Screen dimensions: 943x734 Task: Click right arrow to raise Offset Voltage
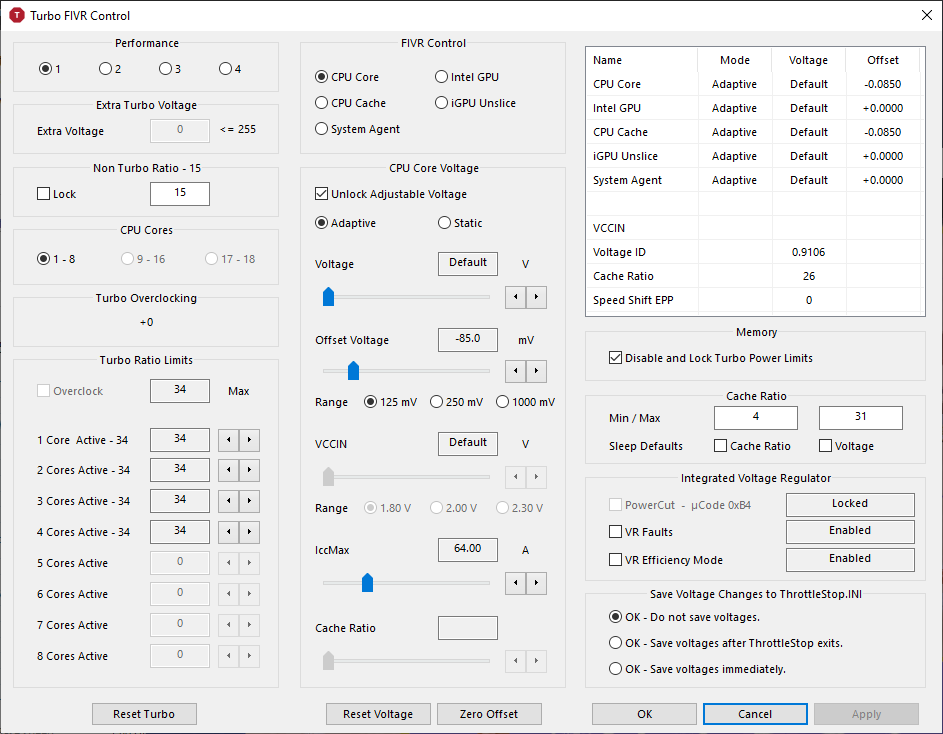(x=537, y=372)
